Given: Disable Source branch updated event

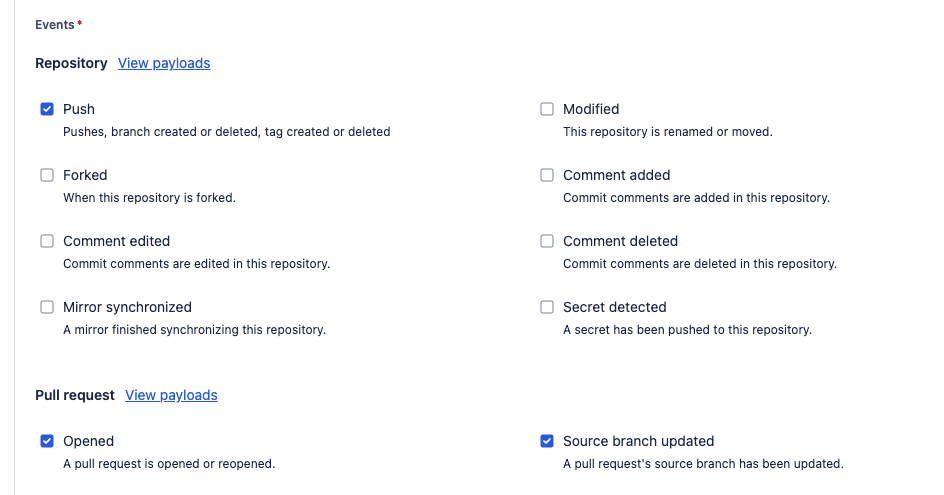Looking at the screenshot, I should point(547,441).
